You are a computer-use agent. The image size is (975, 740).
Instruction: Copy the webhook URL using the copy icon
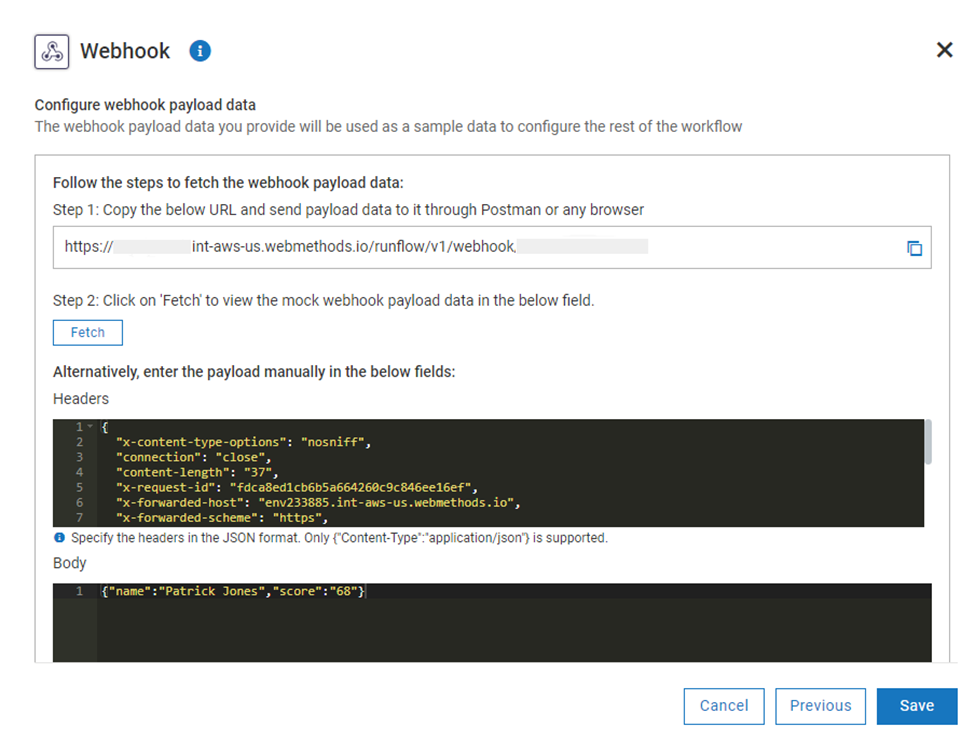[914, 247]
